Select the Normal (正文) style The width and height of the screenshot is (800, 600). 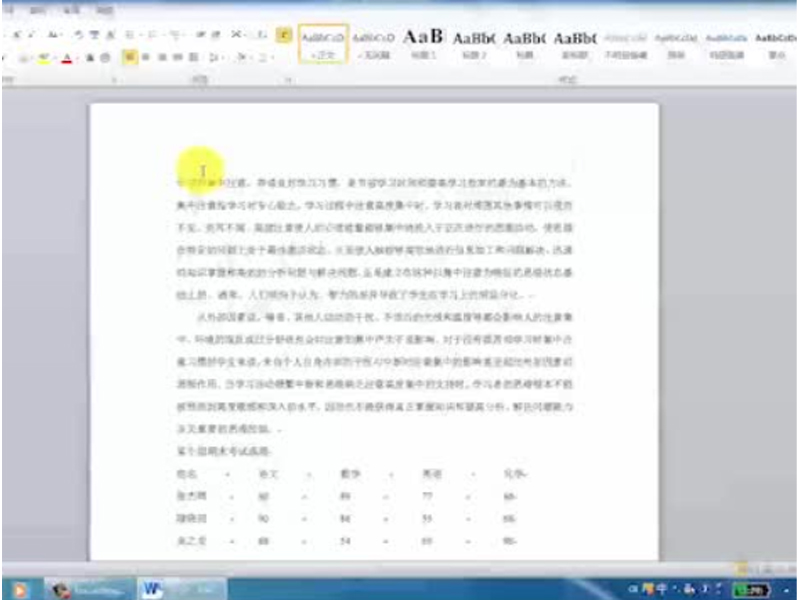coord(323,43)
